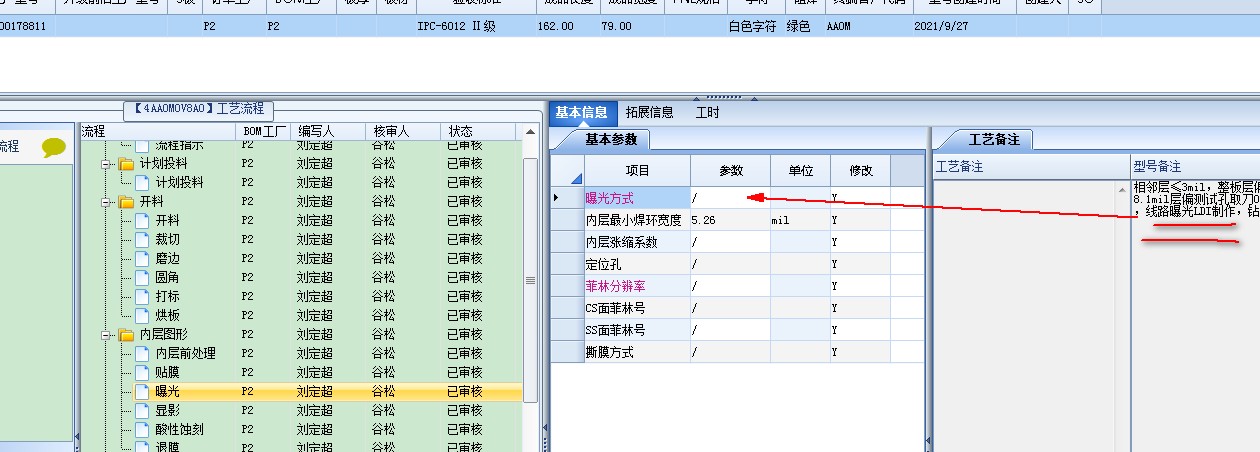Click the 型号备注 column header

click(x=1195, y=167)
